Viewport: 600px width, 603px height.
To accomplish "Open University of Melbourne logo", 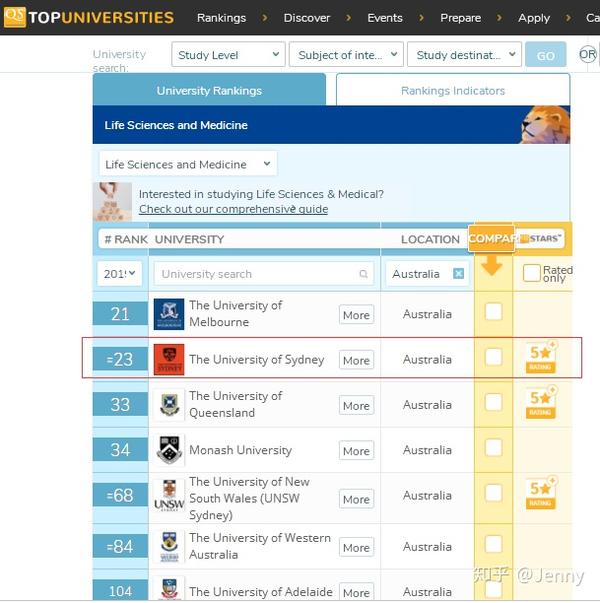I will [x=169, y=314].
